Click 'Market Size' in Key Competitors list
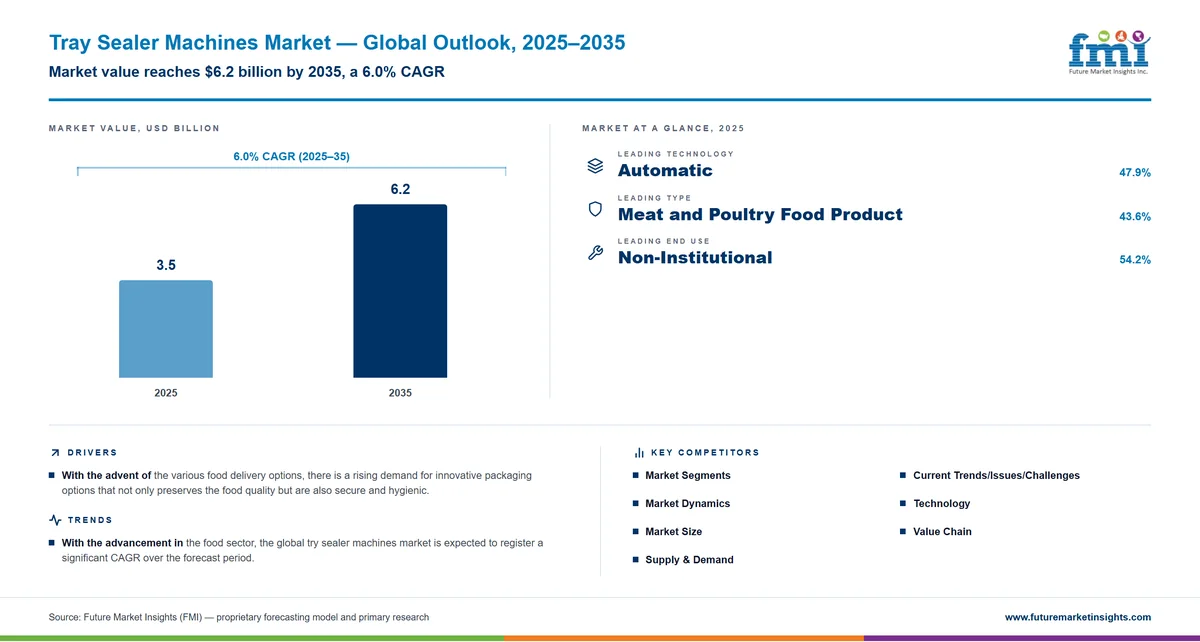The image size is (1200, 642). tap(674, 531)
